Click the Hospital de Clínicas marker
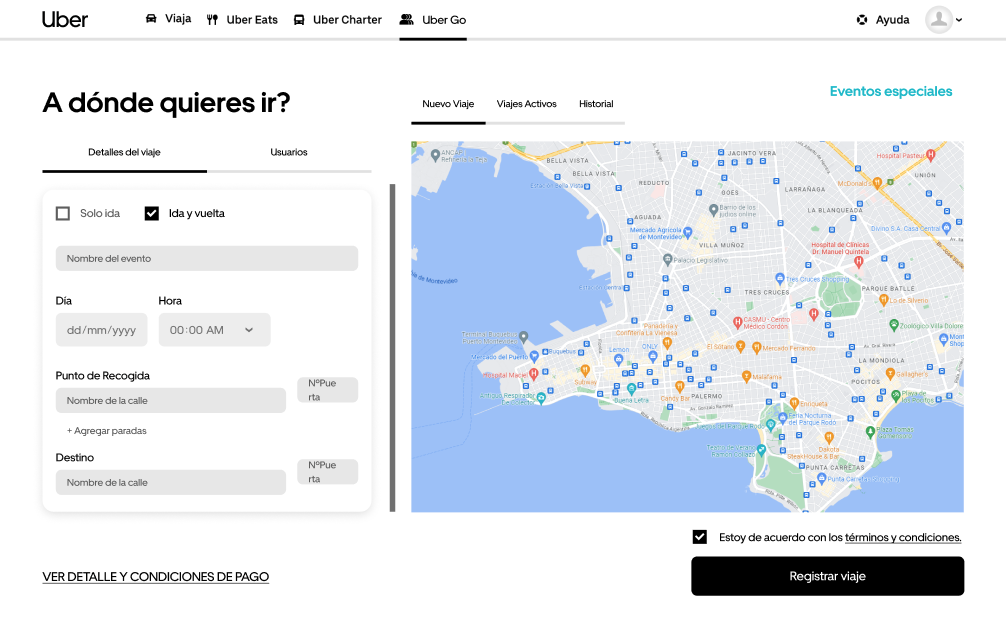This screenshot has height=627, width=1006. [x=858, y=261]
